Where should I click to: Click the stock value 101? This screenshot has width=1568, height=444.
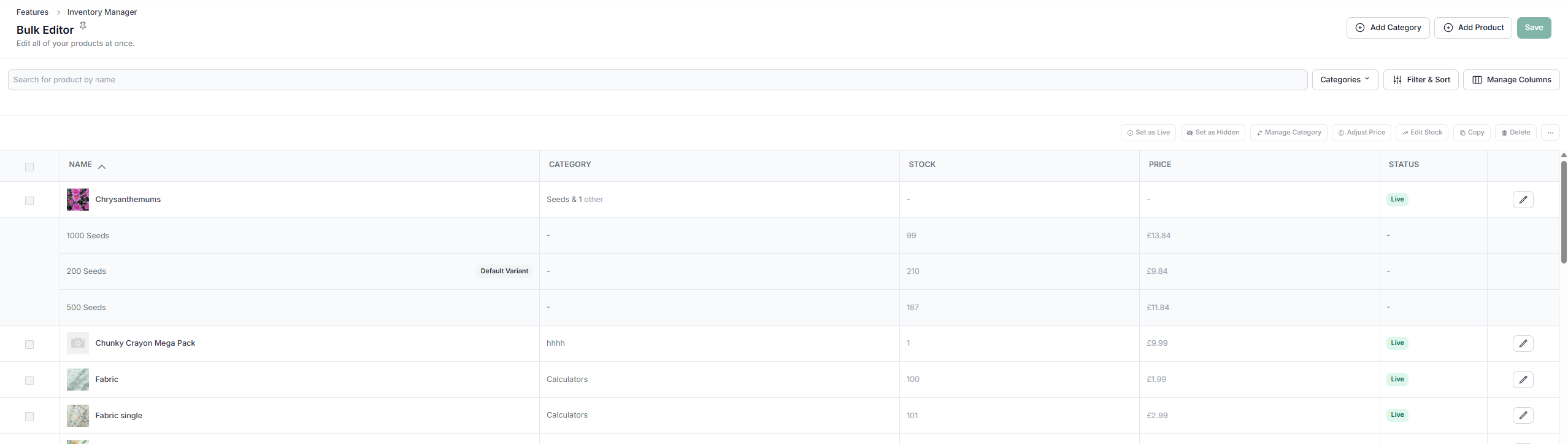(912, 416)
